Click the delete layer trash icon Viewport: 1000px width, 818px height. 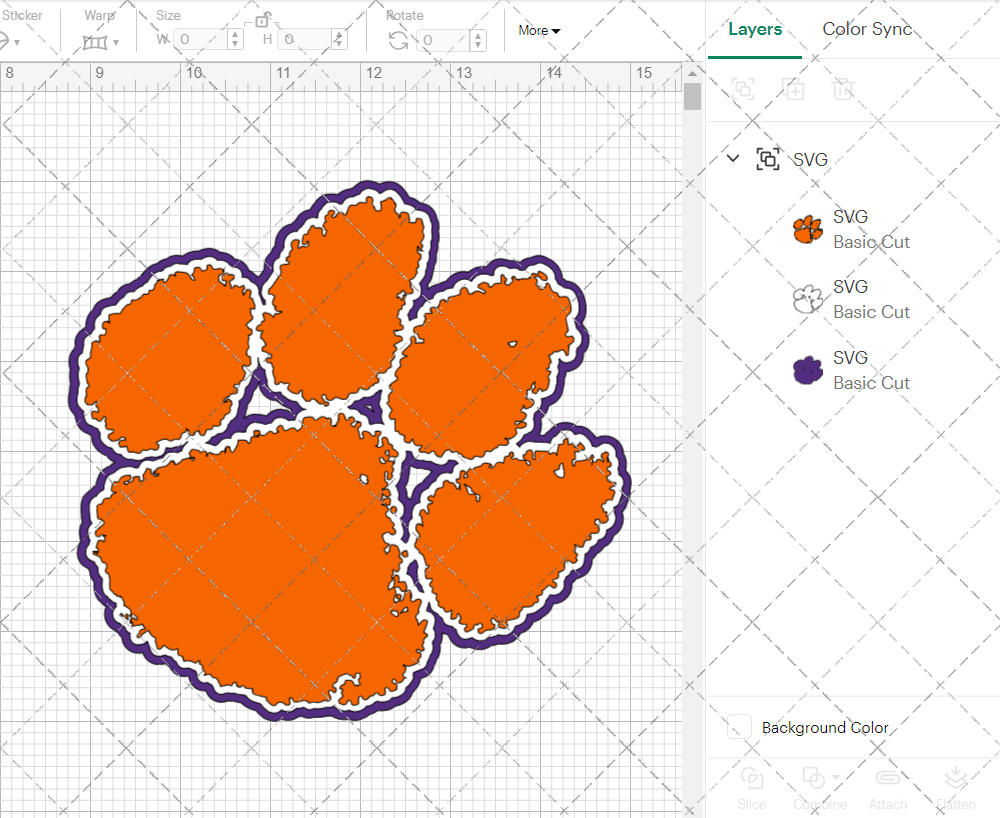[x=843, y=89]
